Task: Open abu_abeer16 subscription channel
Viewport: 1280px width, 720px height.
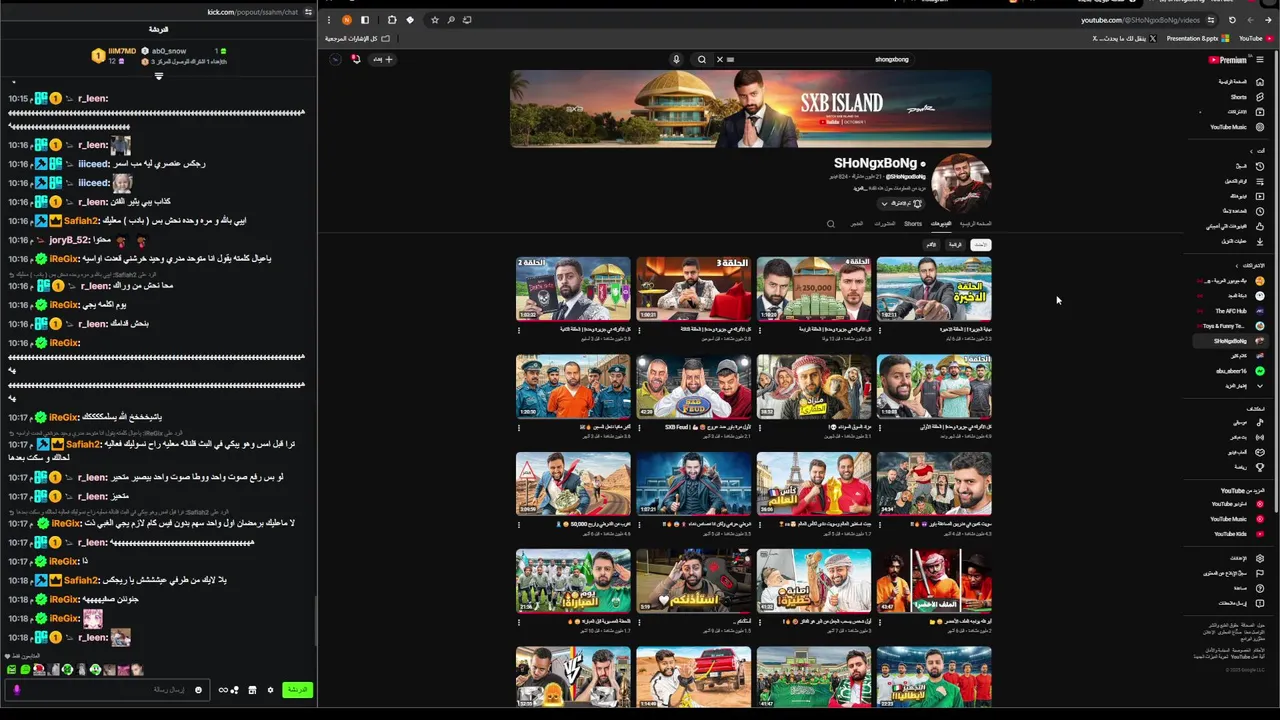Action: pos(1238,371)
